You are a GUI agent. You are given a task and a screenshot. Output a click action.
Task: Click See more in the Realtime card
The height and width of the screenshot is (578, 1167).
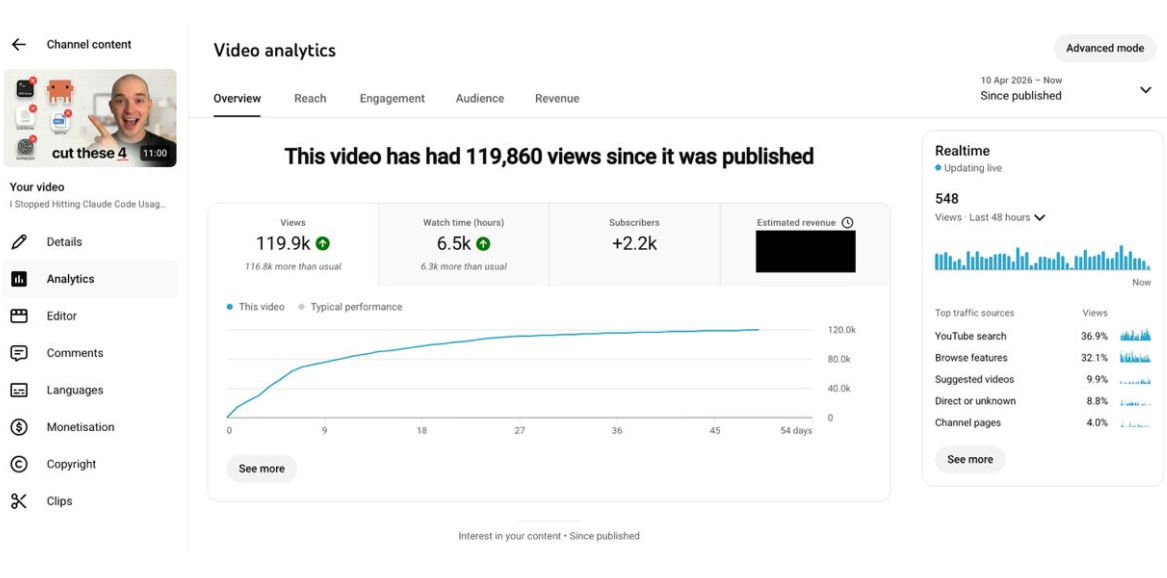(970, 460)
